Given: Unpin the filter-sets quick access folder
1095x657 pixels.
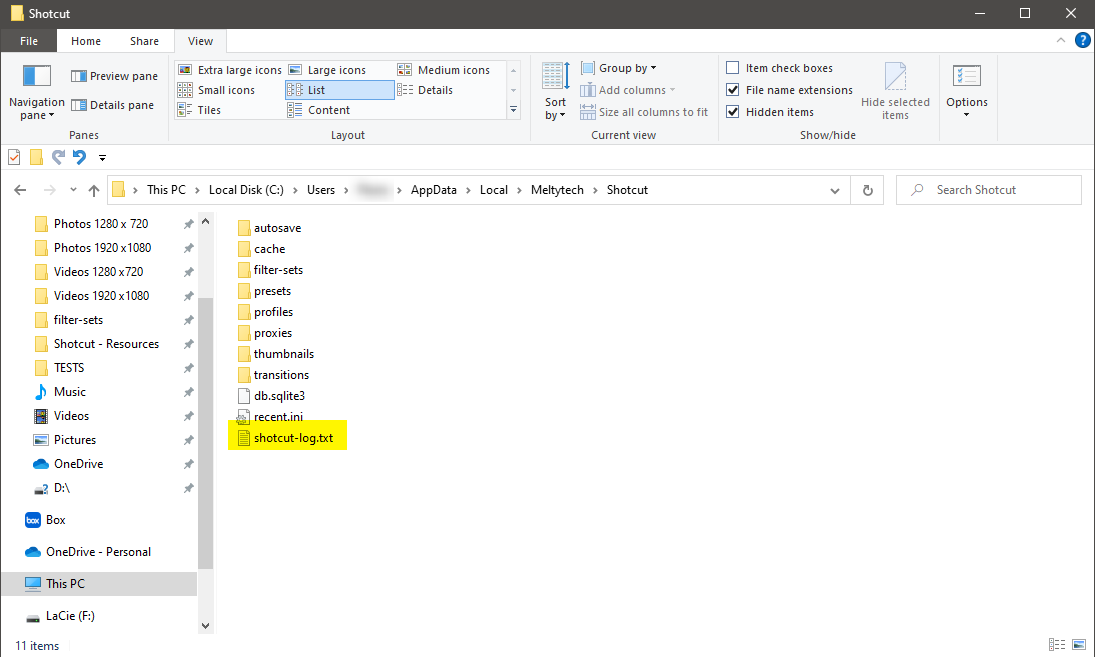Looking at the screenshot, I should point(189,320).
